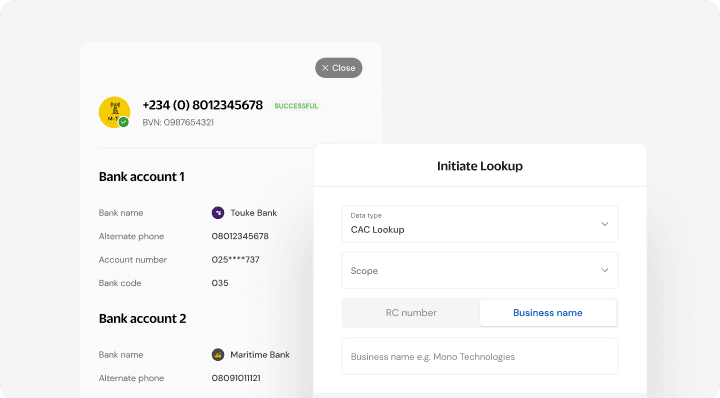Expand the Scope dropdown chevron
This screenshot has width=720, height=398.
[x=605, y=270]
